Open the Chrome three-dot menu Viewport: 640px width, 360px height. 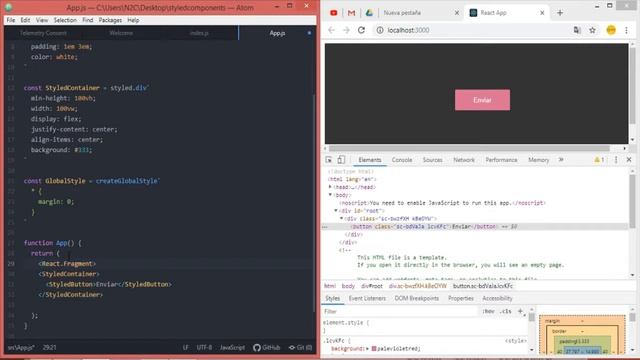point(626,30)
